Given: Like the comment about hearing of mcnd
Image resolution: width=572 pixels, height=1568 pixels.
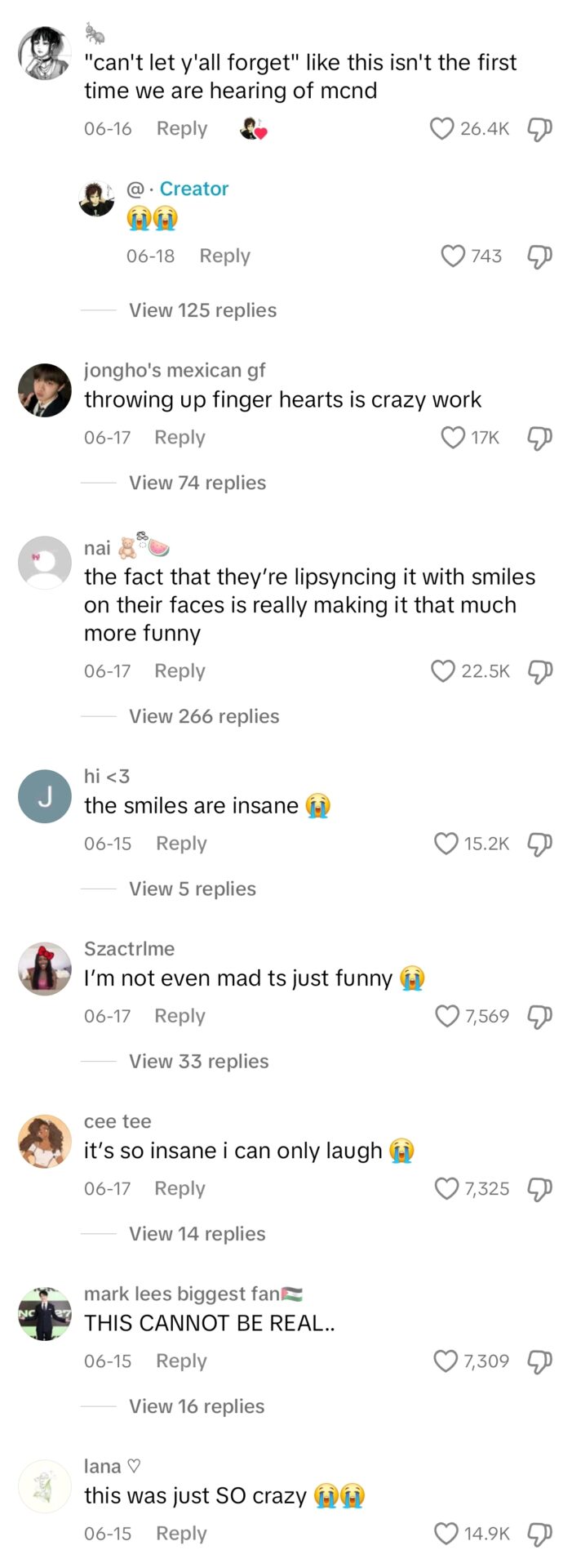Looking at the screenshot, I should click(441, 129).
